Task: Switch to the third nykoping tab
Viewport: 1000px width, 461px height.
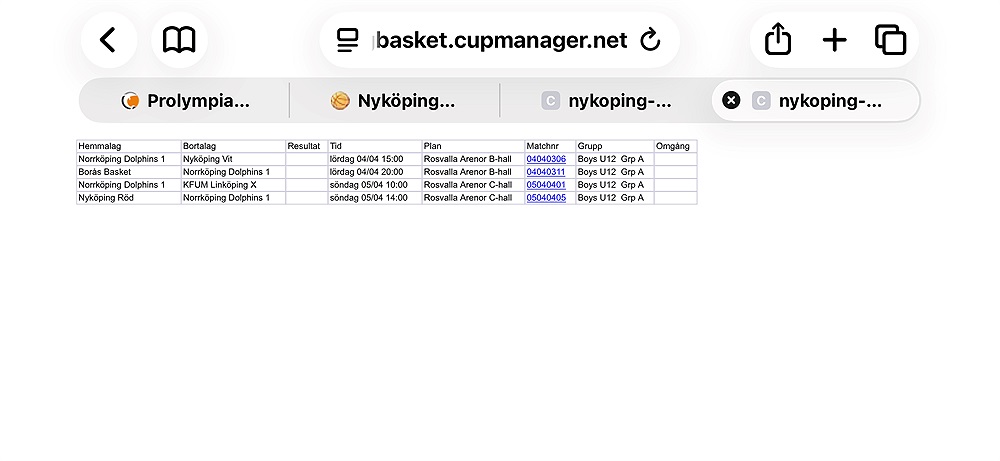Action: pos(606,100)
